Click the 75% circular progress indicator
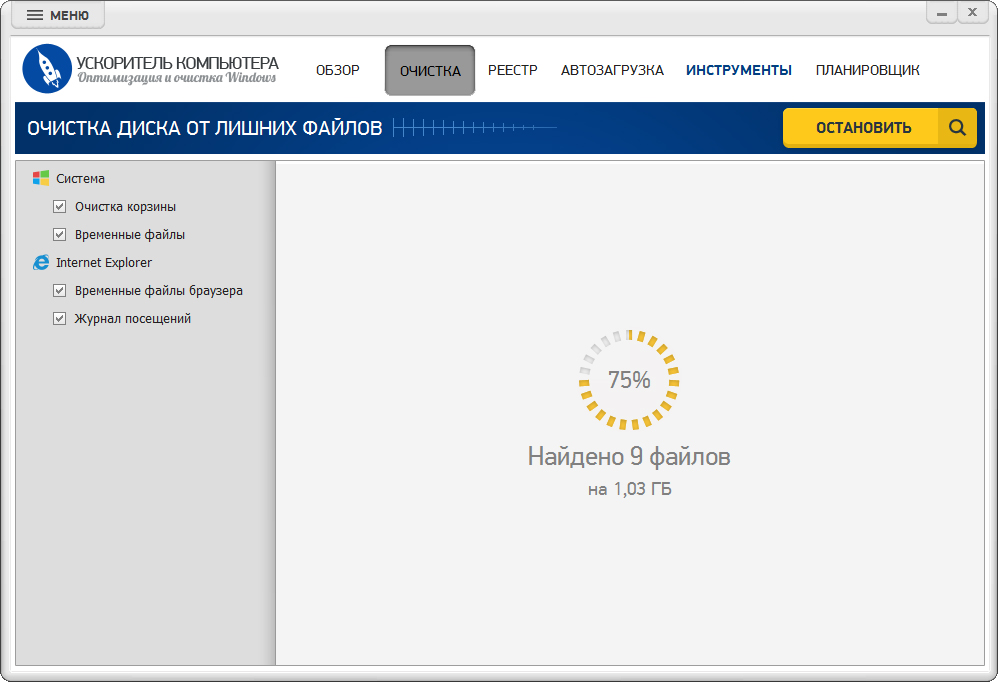Image resolution: width=998 pixels, height=682 pixels. 629,380
